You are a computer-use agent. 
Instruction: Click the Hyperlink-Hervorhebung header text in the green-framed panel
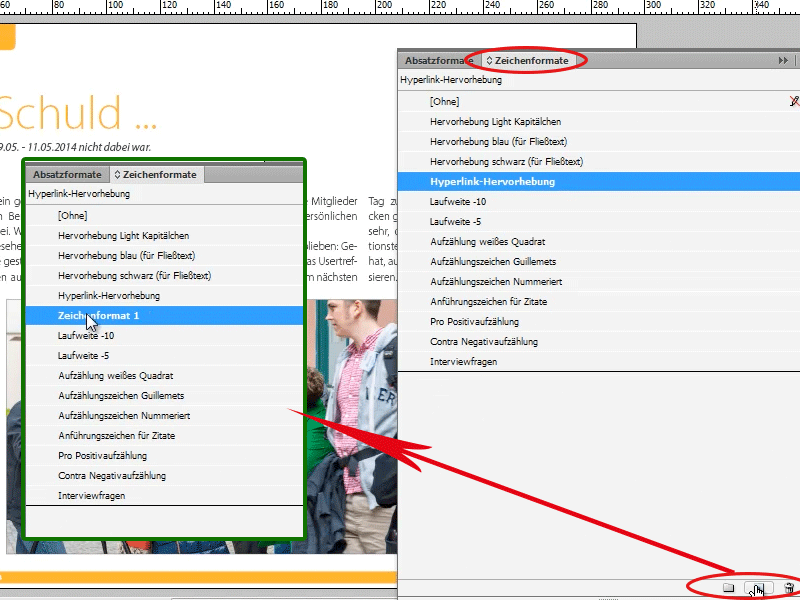pyautogui.click(x=79, y=194)
